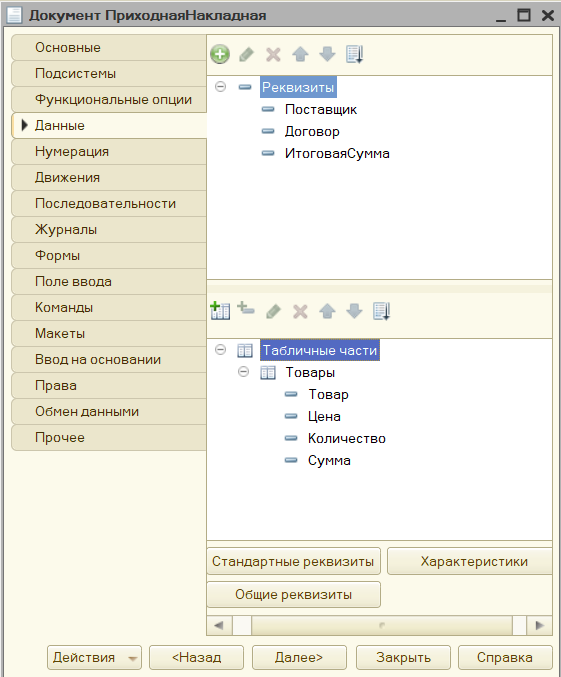
Task: Click the Закрыть button
Action: (x=403, y=658)
